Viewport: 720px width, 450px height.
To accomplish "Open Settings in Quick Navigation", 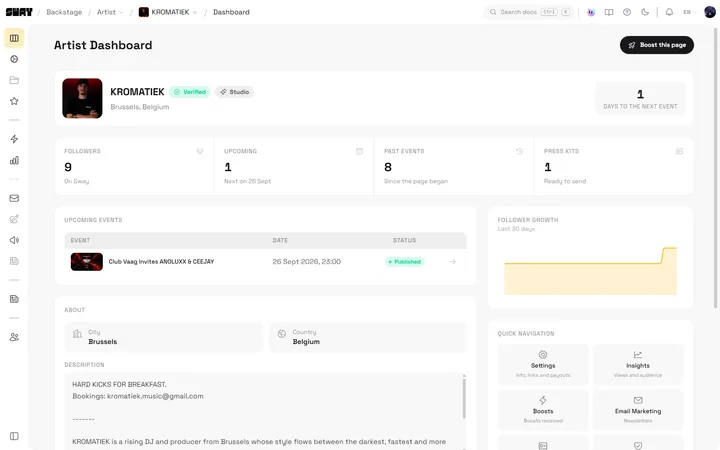I will click(543, 365).
